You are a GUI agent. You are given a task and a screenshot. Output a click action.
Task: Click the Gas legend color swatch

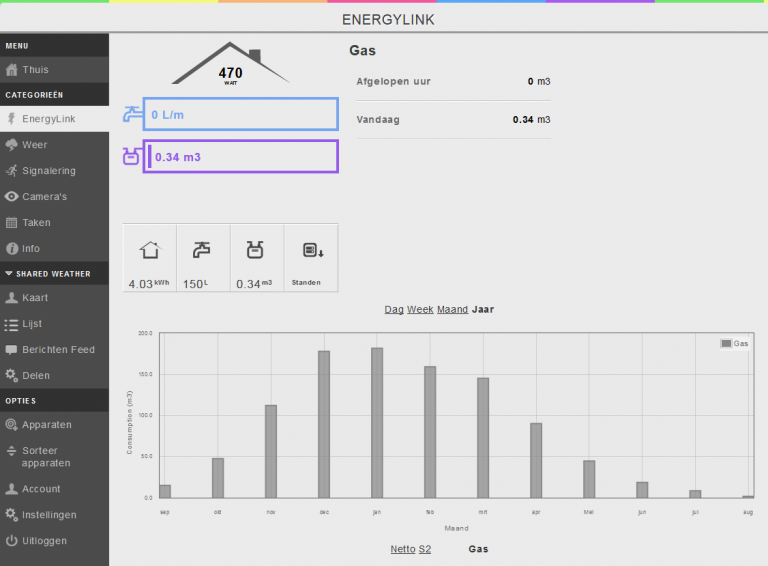click(726, 343)
